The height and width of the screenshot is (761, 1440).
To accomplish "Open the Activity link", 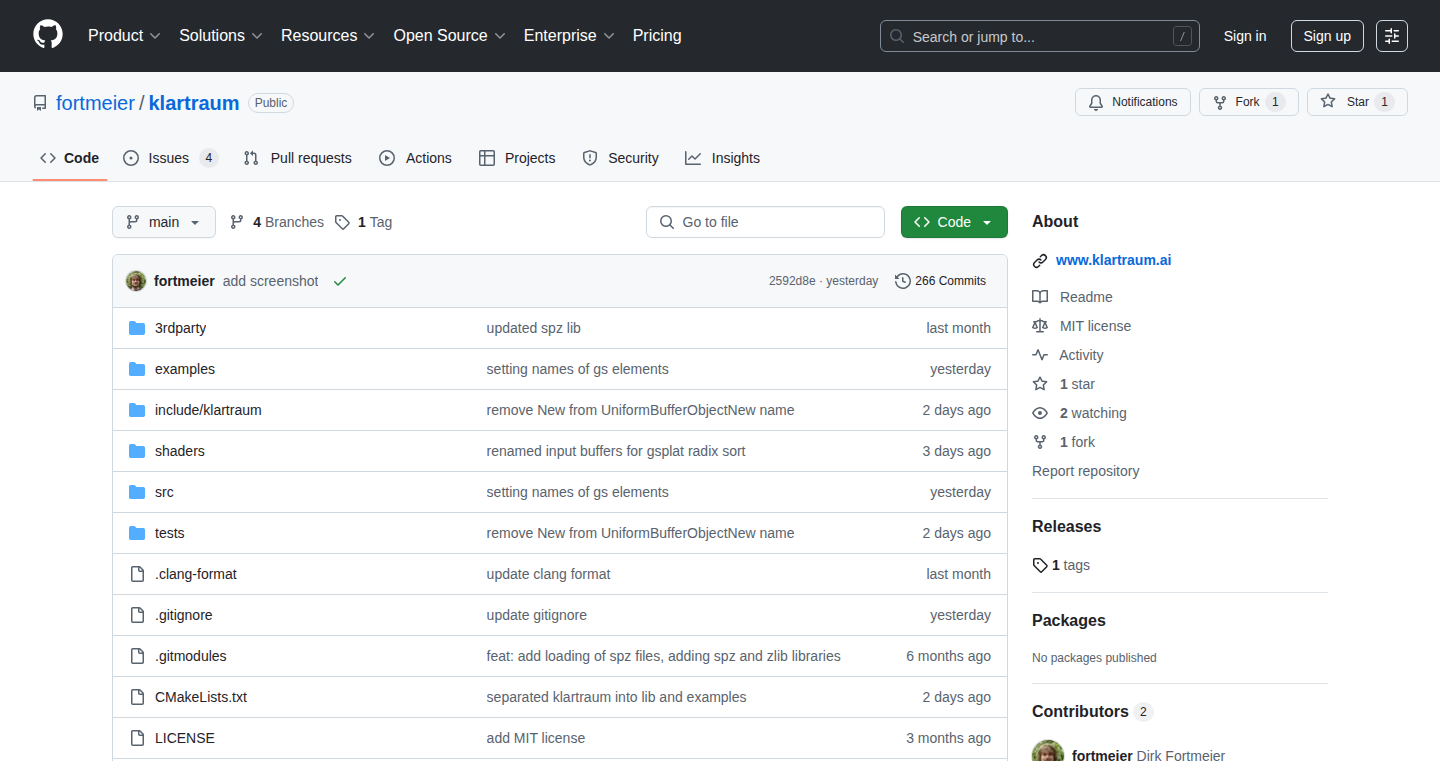I will [1068, 355].
